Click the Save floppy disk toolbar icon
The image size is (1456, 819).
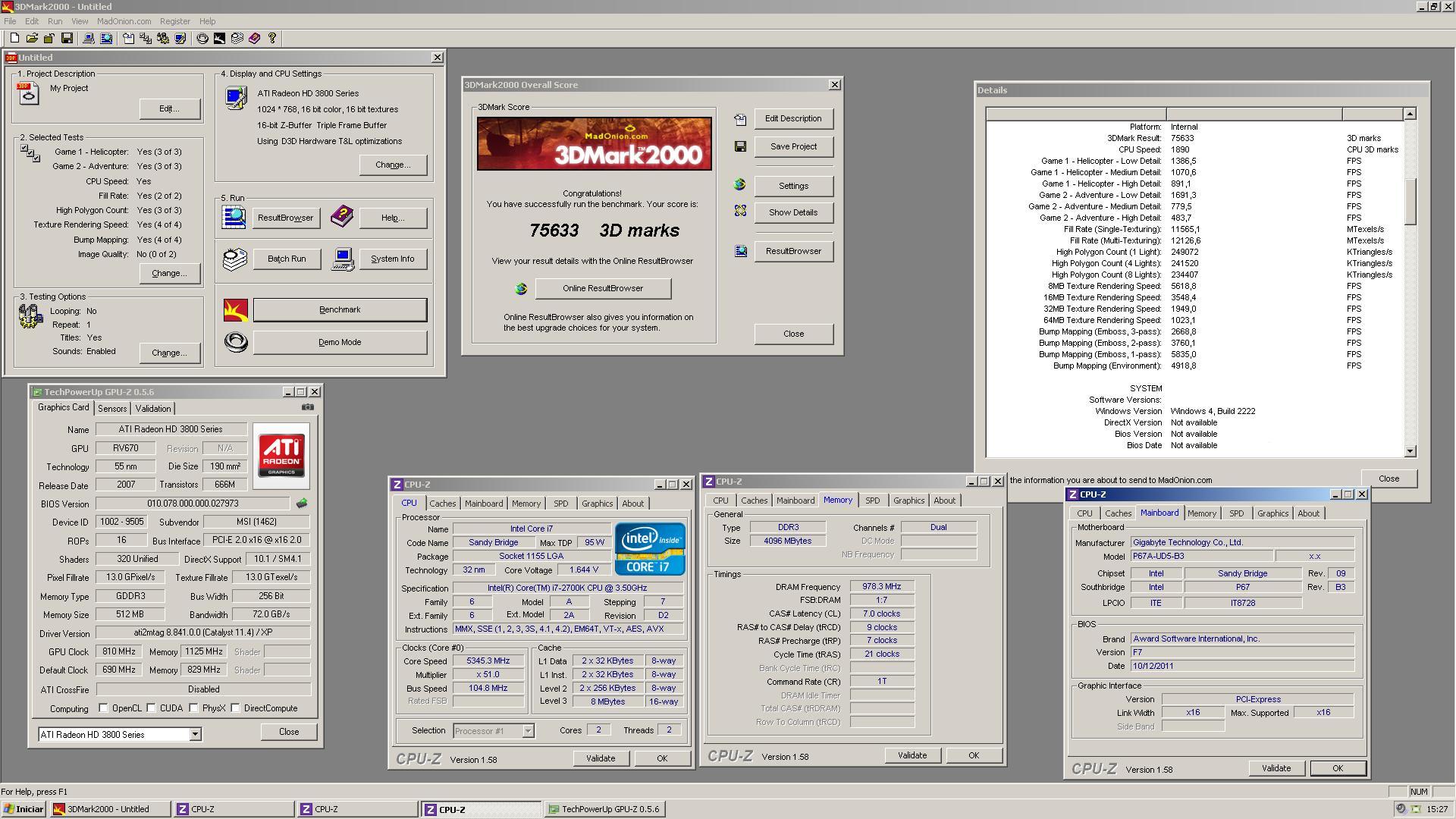(67, 38)
